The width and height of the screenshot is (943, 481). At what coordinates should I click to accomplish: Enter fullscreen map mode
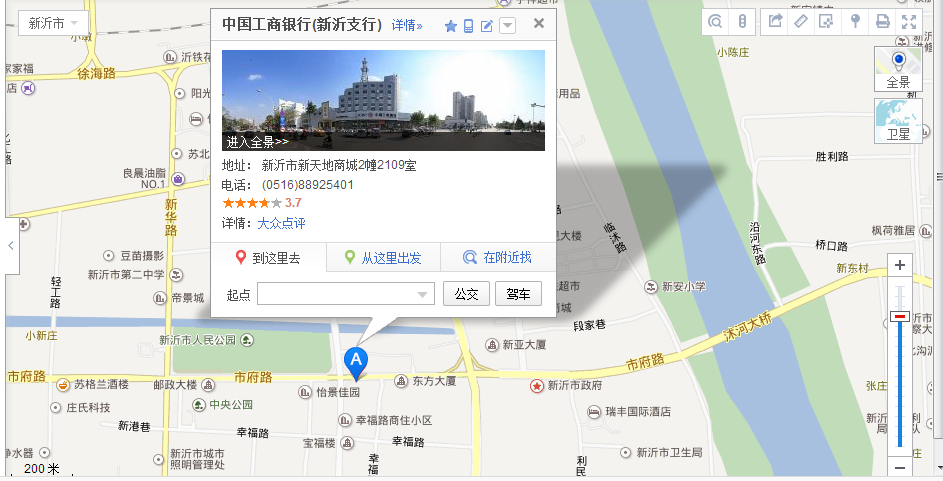point(909,22)
